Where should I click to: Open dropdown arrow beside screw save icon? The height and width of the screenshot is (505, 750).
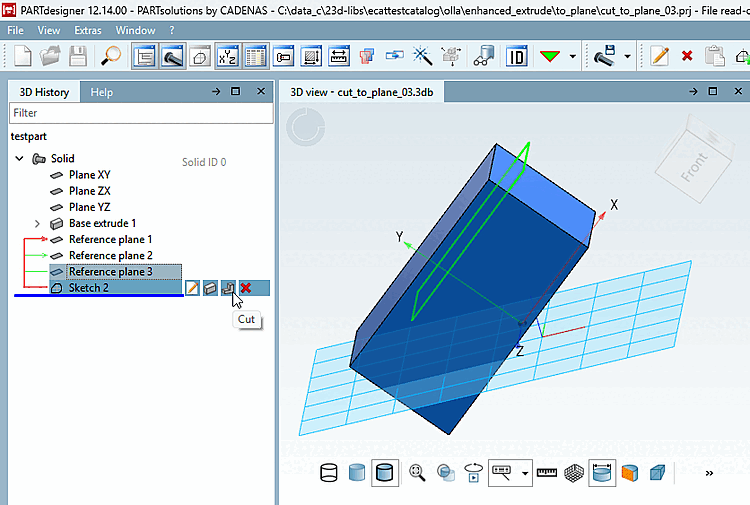point(628,56)
